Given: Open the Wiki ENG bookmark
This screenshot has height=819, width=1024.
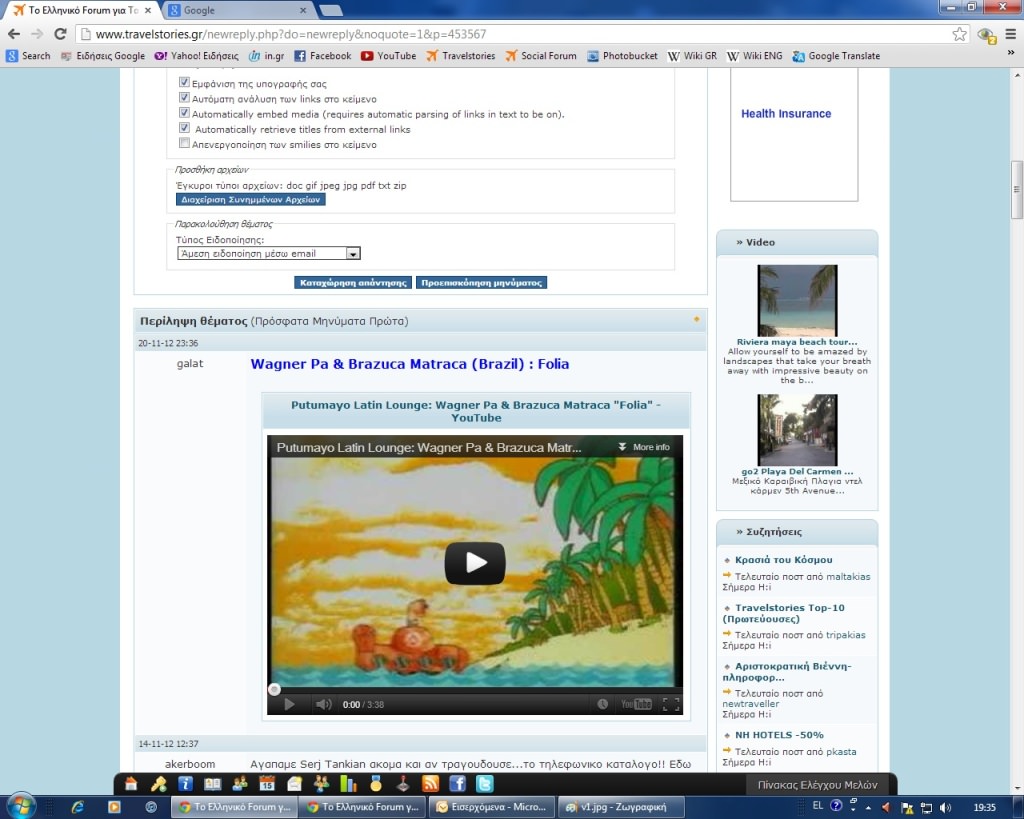Looking at the screenshot, I should pos(754,56).
